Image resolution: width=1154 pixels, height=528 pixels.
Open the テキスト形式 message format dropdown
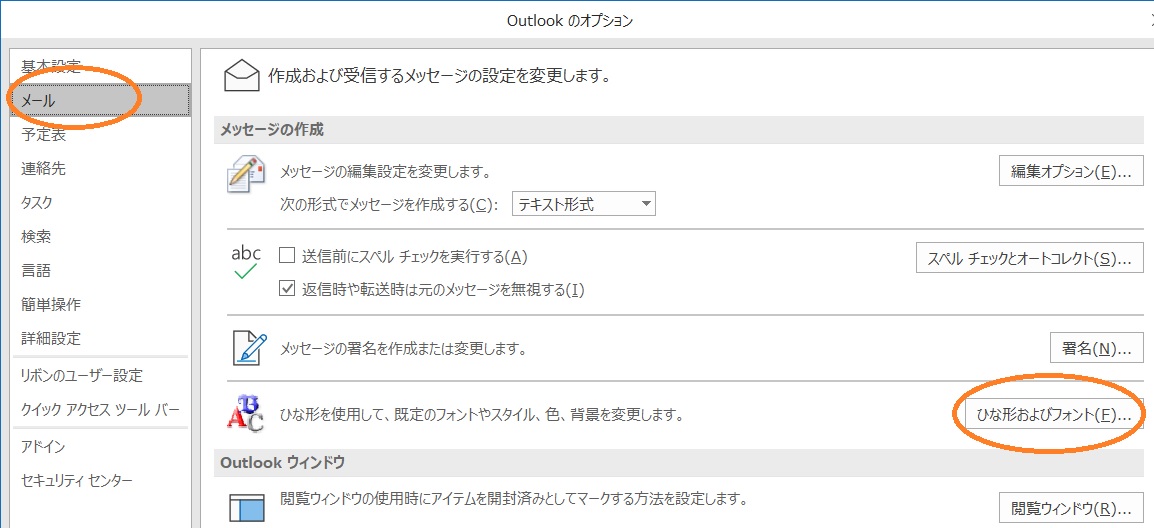(x=584, y=204)
